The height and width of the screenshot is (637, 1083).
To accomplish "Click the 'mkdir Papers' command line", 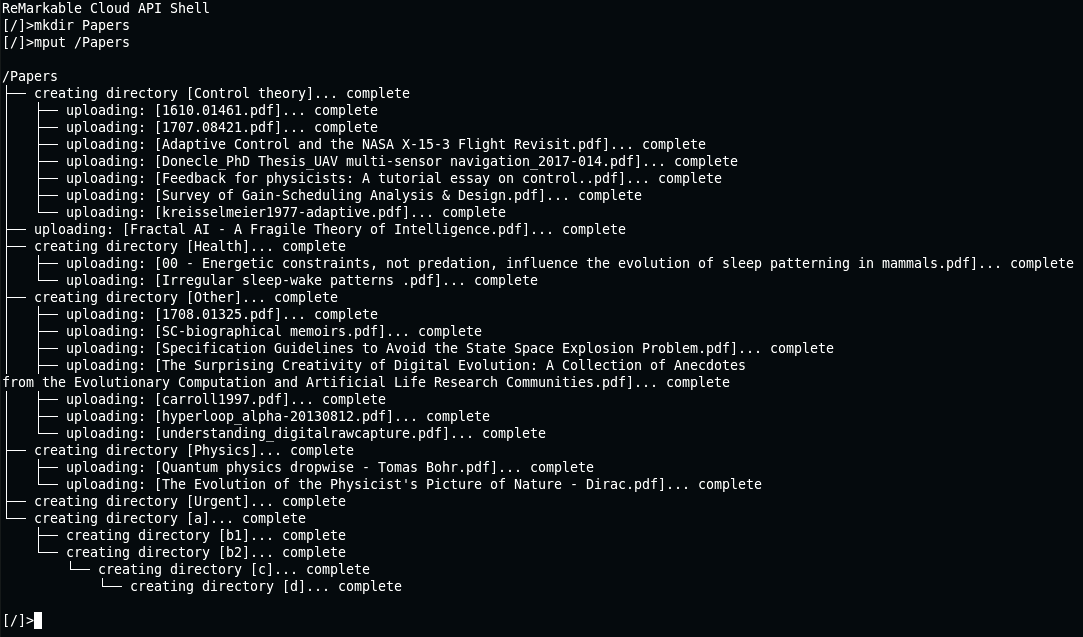I will (x=66, y=26).
